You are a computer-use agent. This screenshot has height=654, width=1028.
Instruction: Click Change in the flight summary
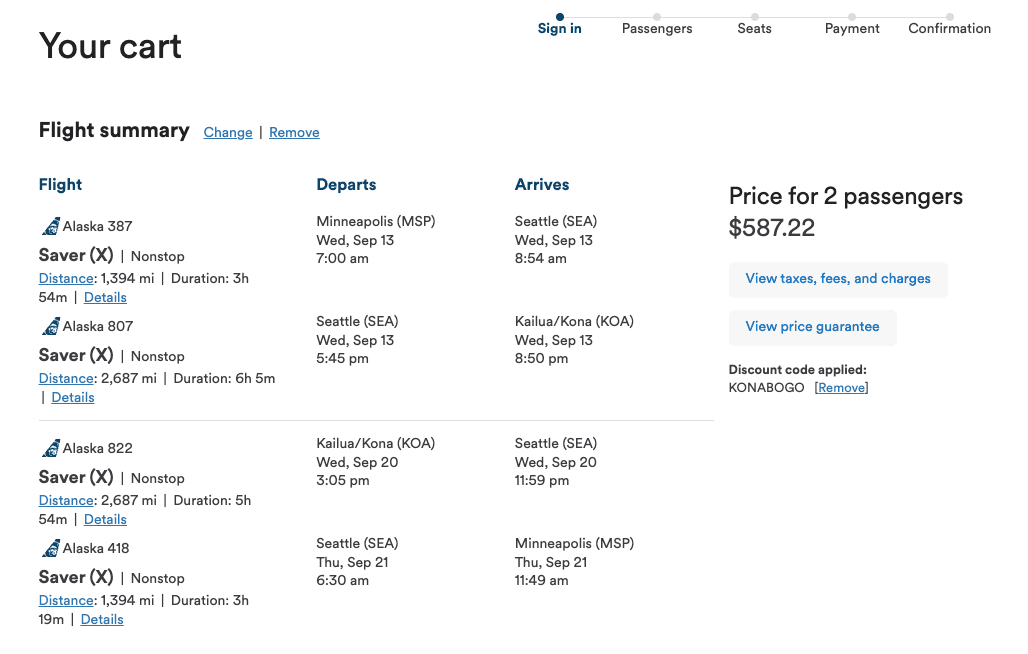[x=227, y=132]
